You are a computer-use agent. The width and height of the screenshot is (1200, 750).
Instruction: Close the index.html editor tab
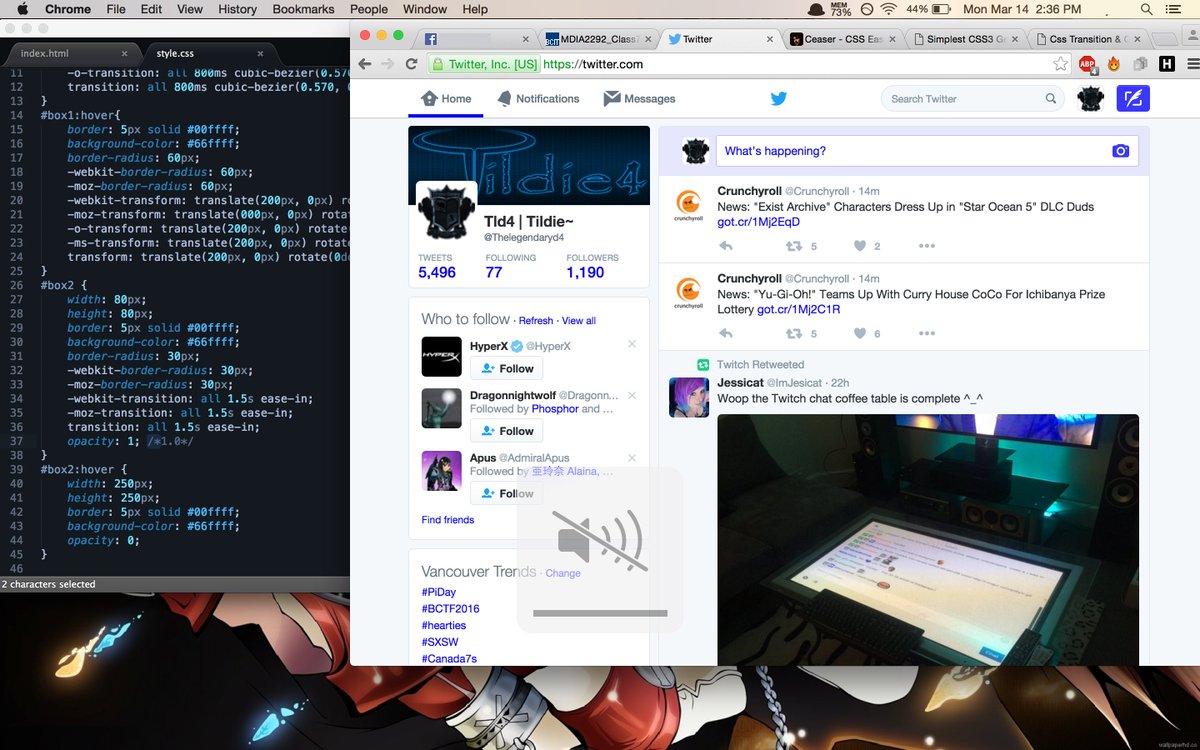125,53
